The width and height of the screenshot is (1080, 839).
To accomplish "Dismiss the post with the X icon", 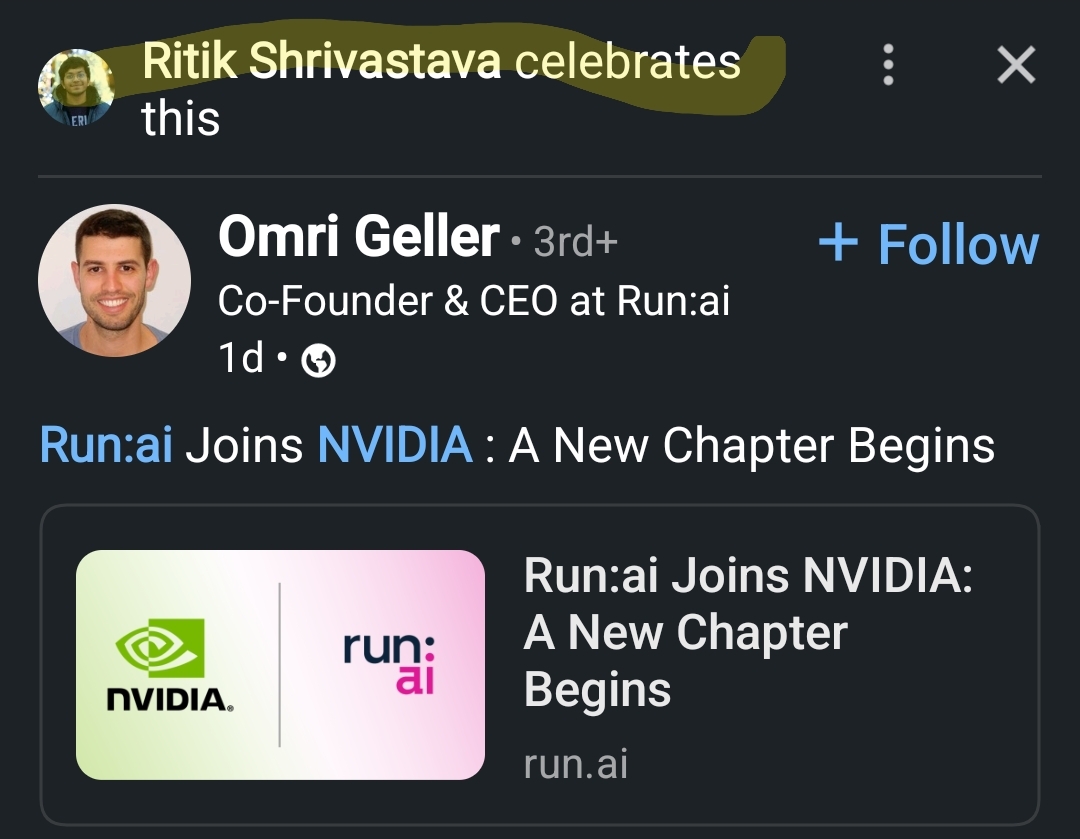I will click(1016, 66).
